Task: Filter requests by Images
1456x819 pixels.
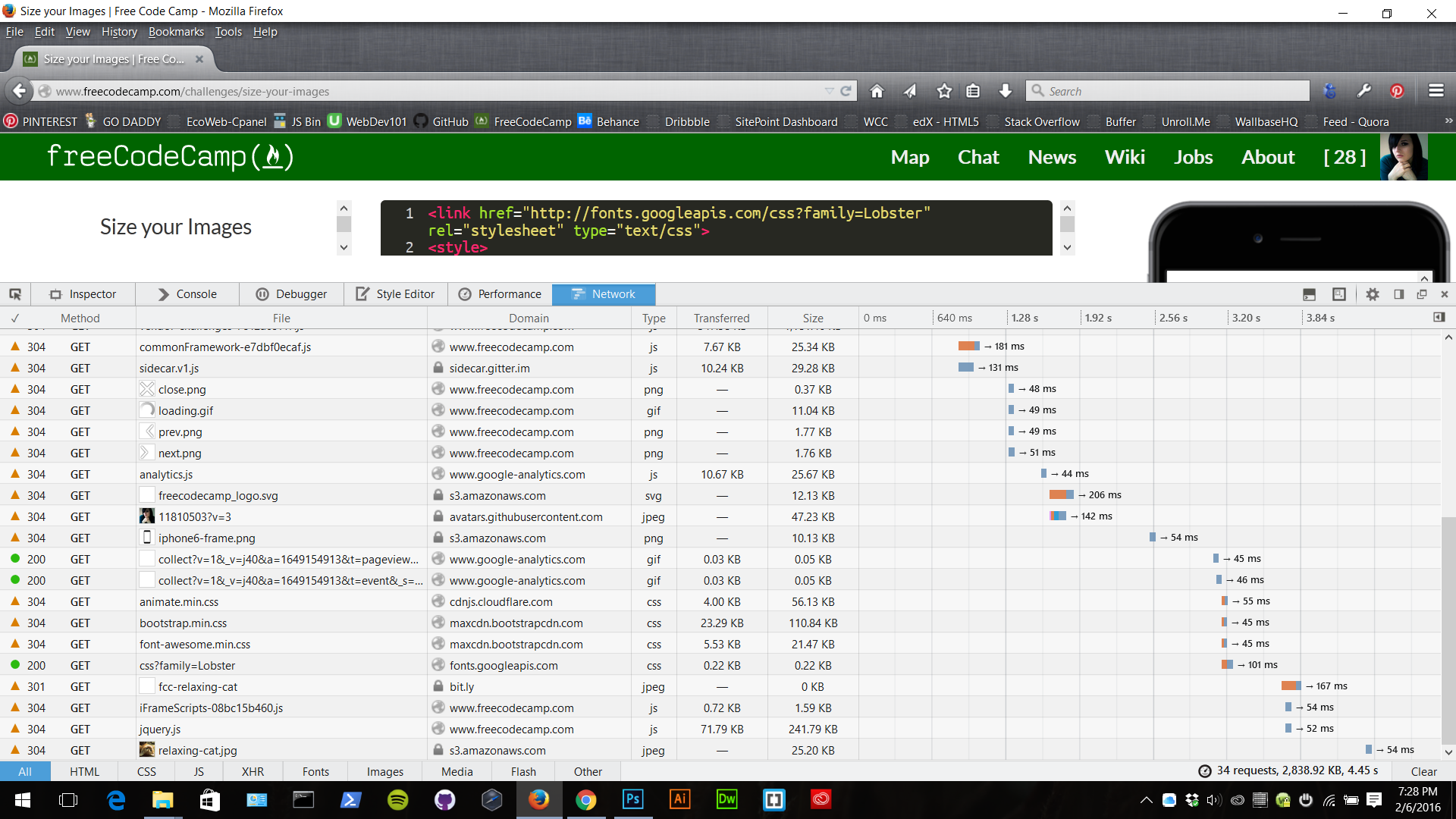Action: click(x=385, y=771)
